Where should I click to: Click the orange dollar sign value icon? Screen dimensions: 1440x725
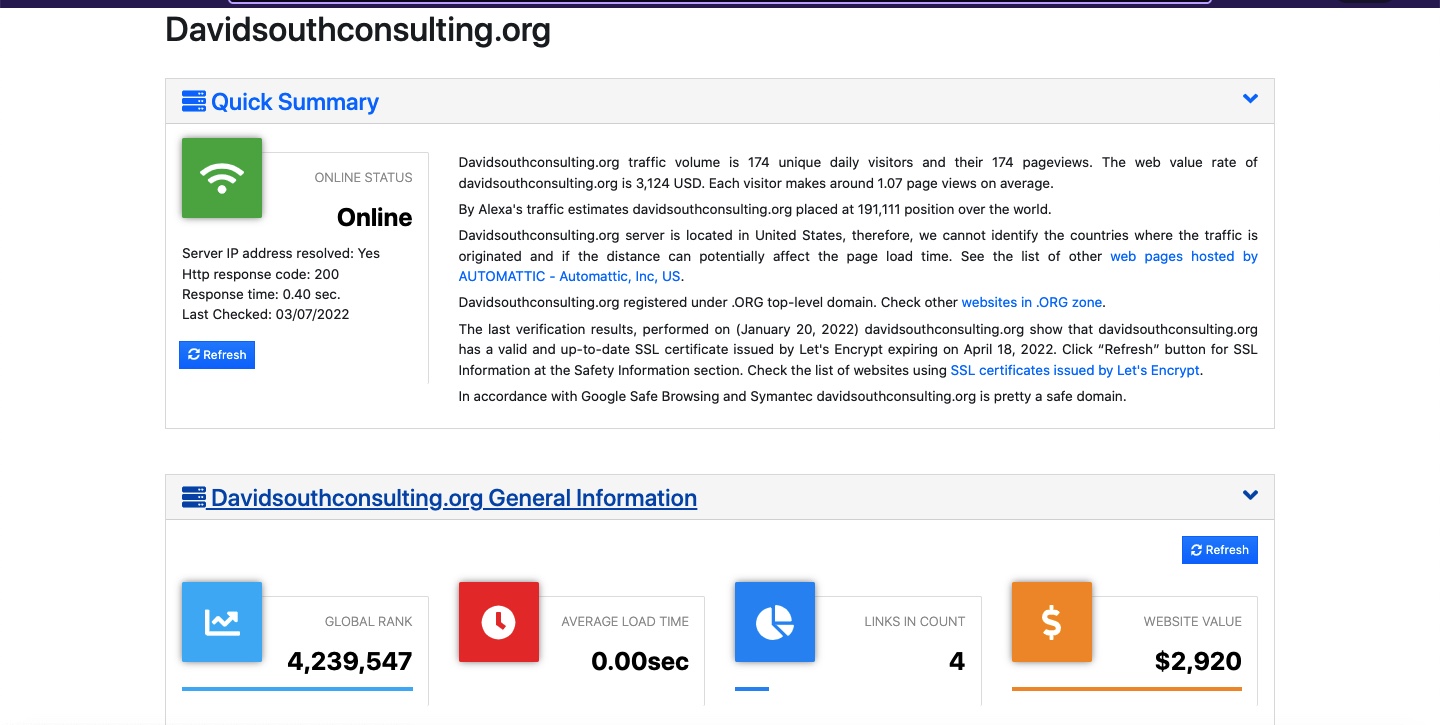(1051, 622)
